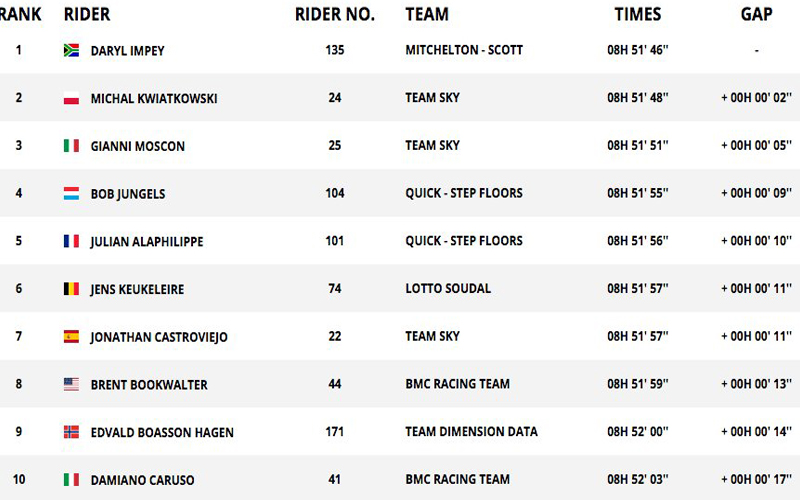Click the GAP column header

(757, 14)
